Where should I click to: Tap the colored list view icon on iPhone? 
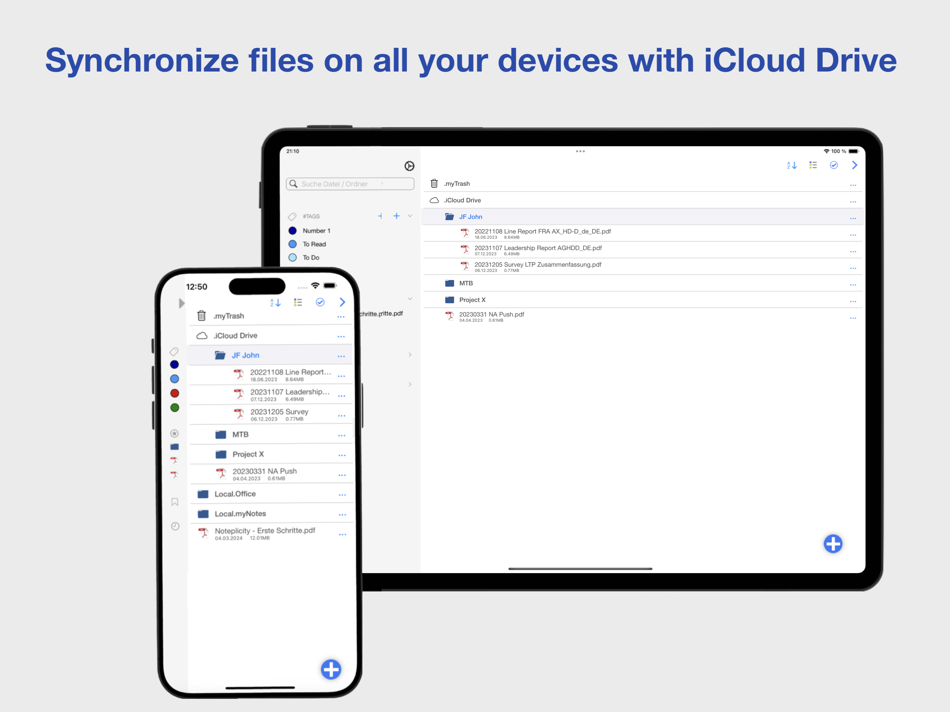tap(298, 302)
